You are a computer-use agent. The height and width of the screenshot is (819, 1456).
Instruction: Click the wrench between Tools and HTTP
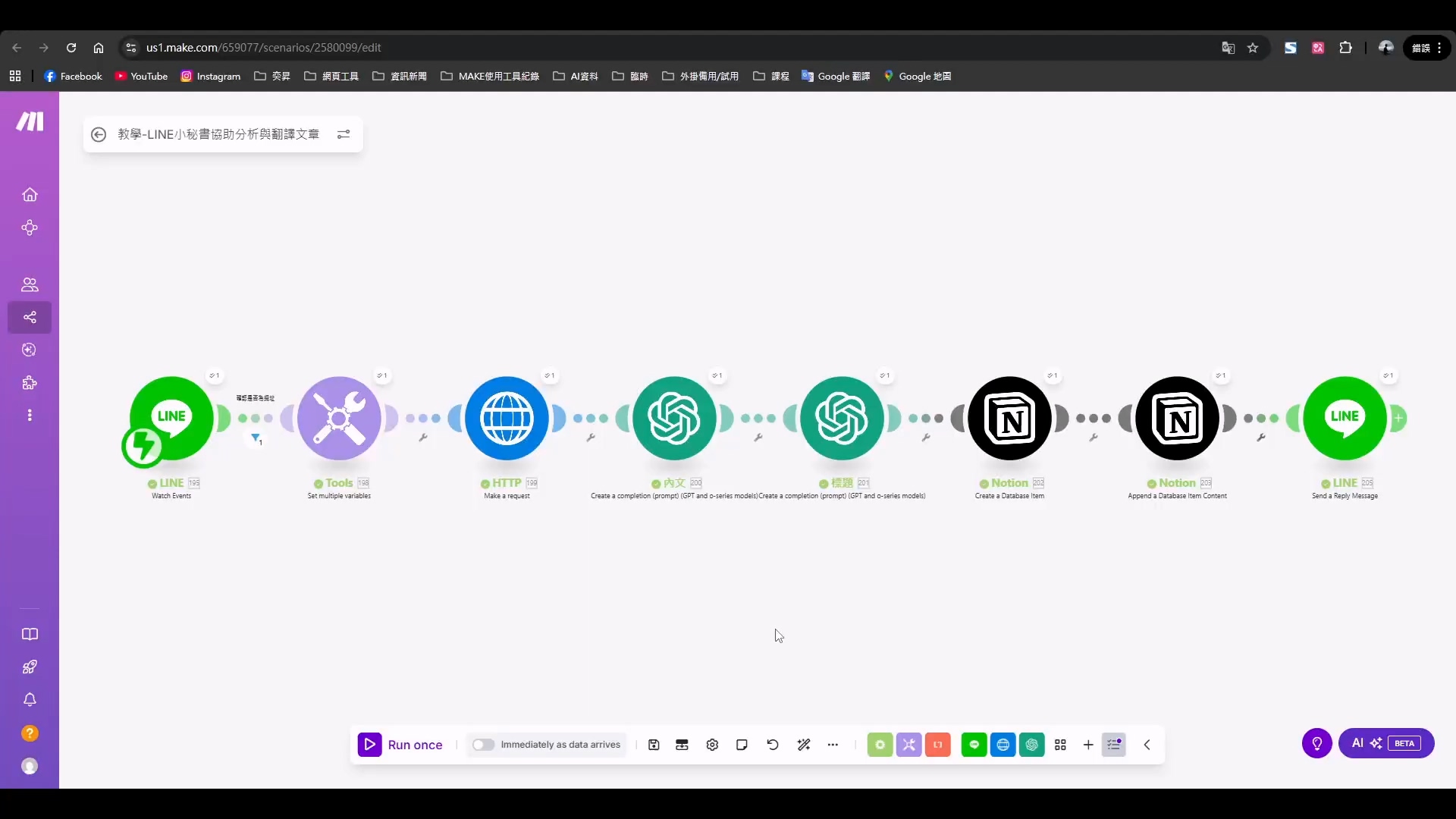(423, 438)
